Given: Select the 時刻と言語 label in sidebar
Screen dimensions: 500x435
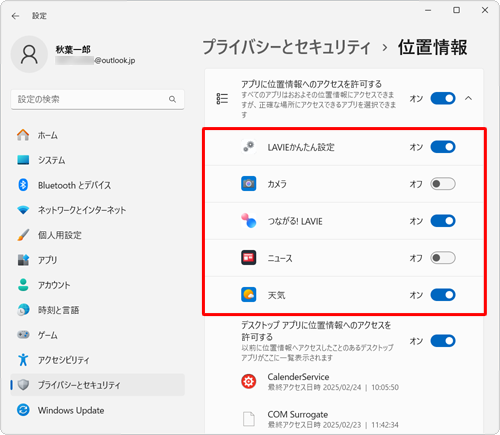Looking at the screenshot, I should 58,310.
